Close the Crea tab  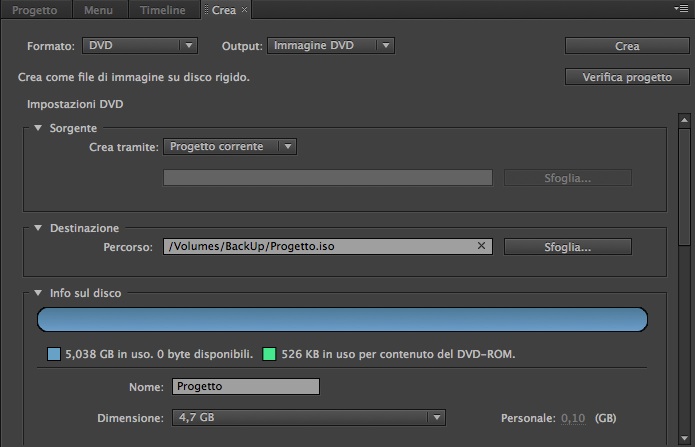tap(245, 10)
